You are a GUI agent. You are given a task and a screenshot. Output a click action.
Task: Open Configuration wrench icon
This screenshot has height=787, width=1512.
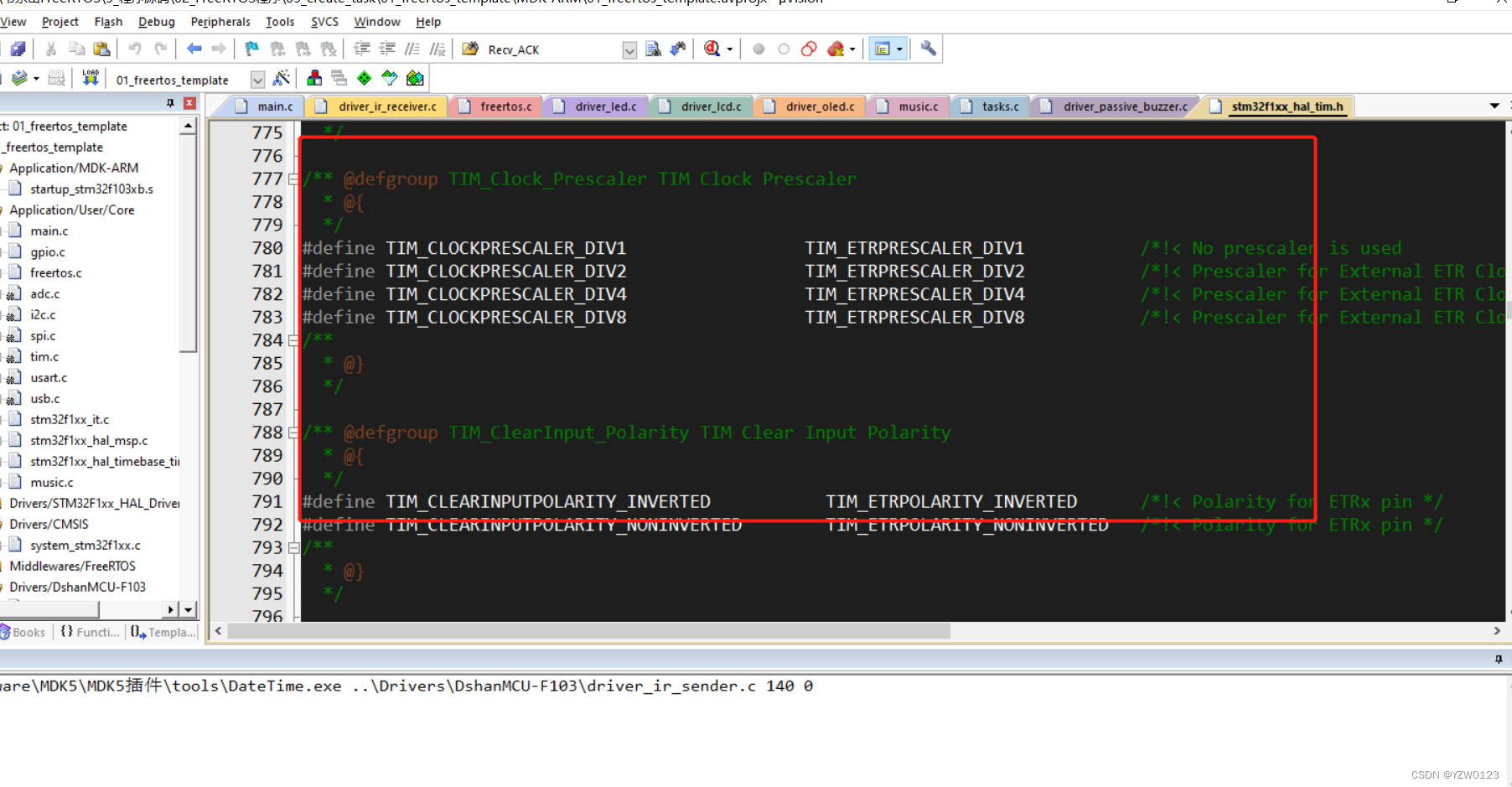point(929,49)
